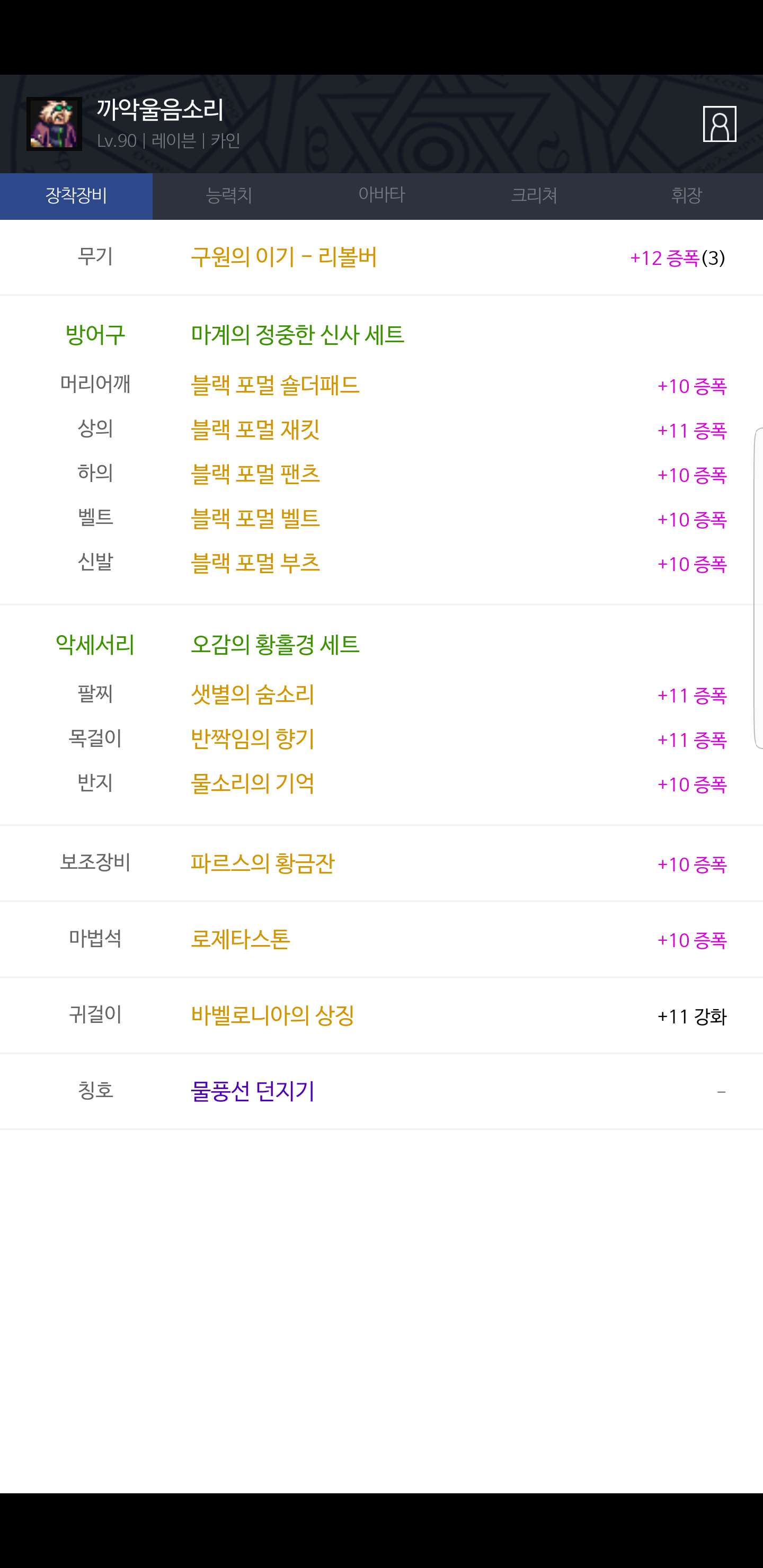Tap the 반짝임의 향기 necklace
This screenshot has width=763, height=1568.
pos(253,739)
